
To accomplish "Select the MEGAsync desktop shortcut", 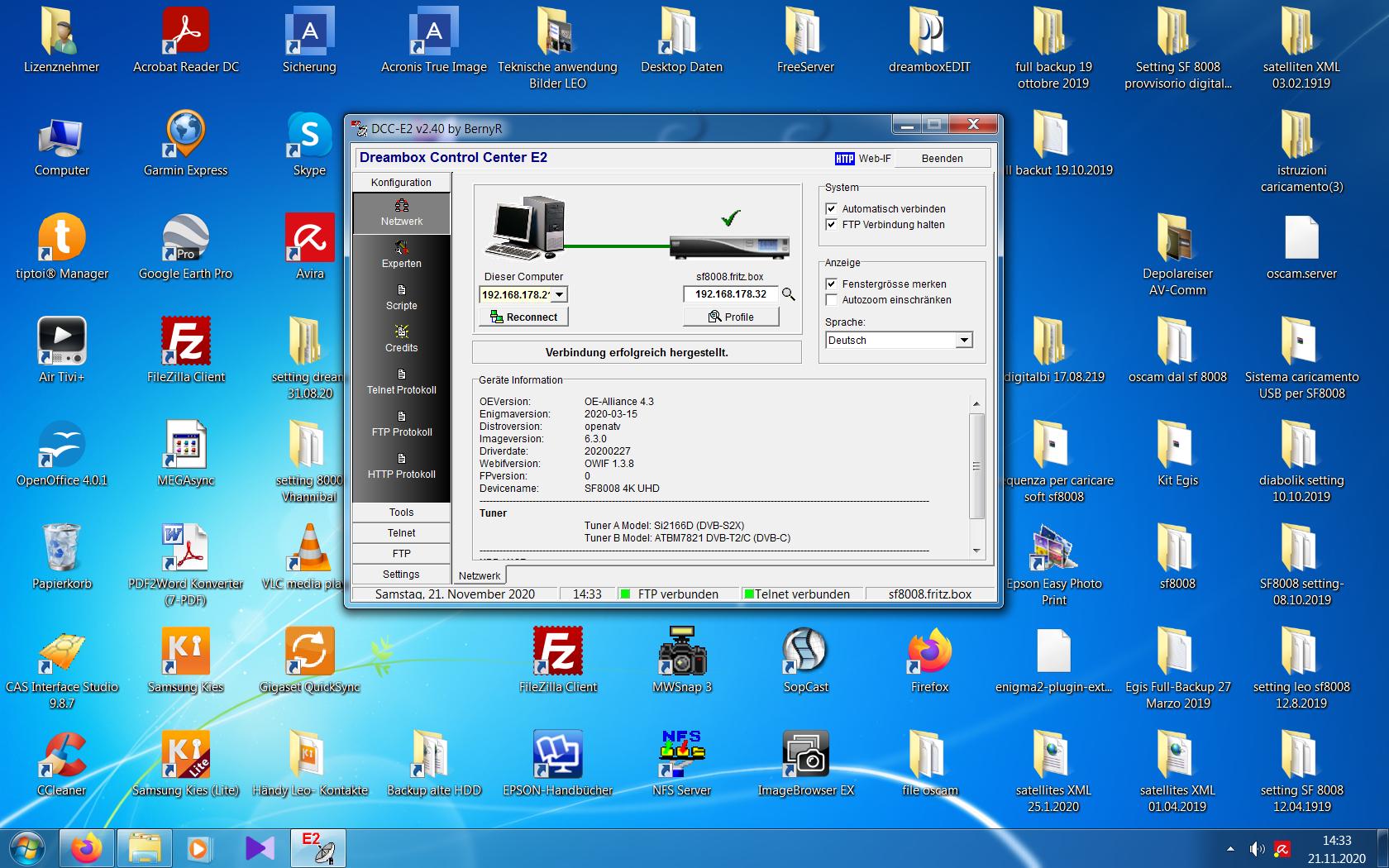I will click(x=186, y=455).
